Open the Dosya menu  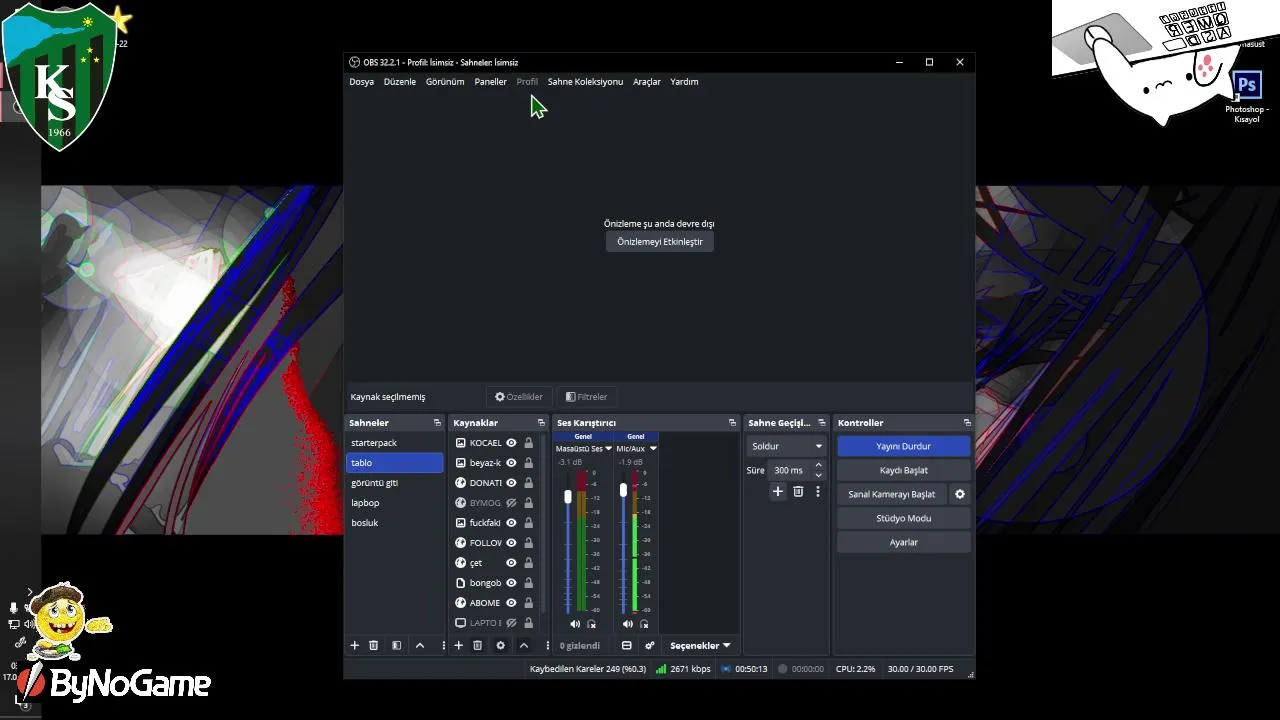tap(361, 82)
